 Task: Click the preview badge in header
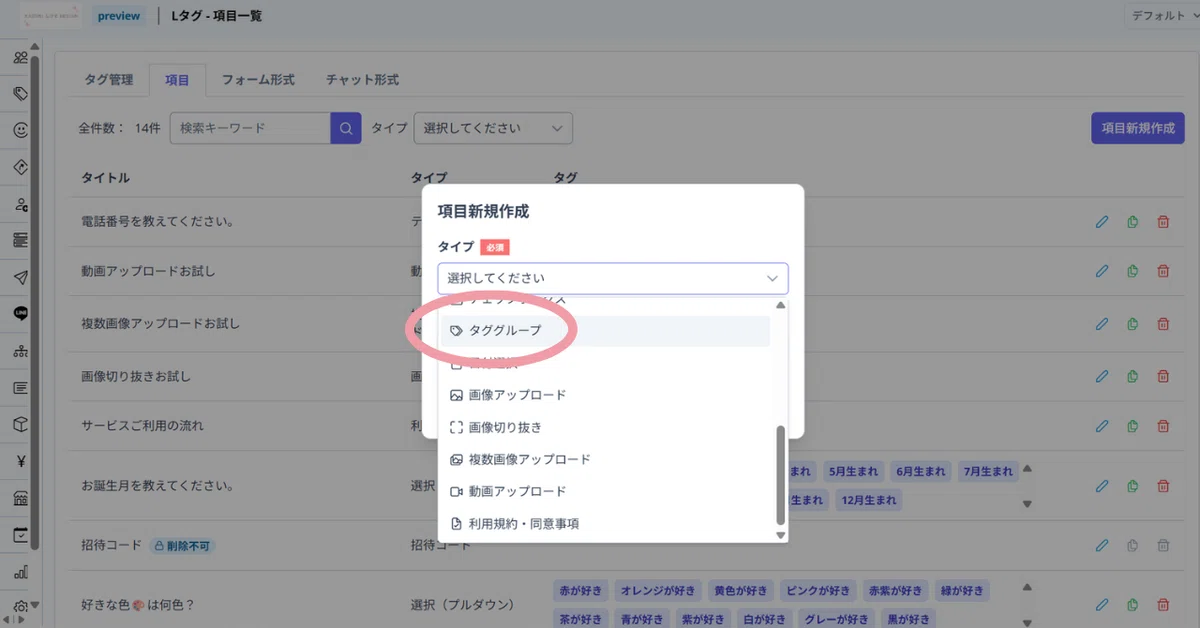(x=119, y=16)
